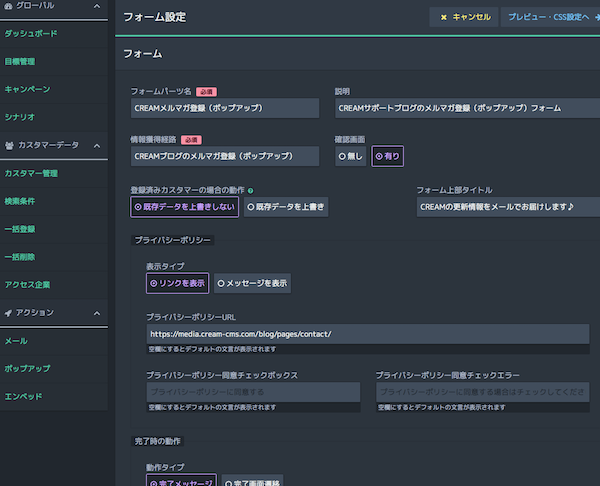Image resolution: width=600 pixels, height=486 pixels.
Task: Click the 完了時の動作 group label
Action: pos(157,441)
